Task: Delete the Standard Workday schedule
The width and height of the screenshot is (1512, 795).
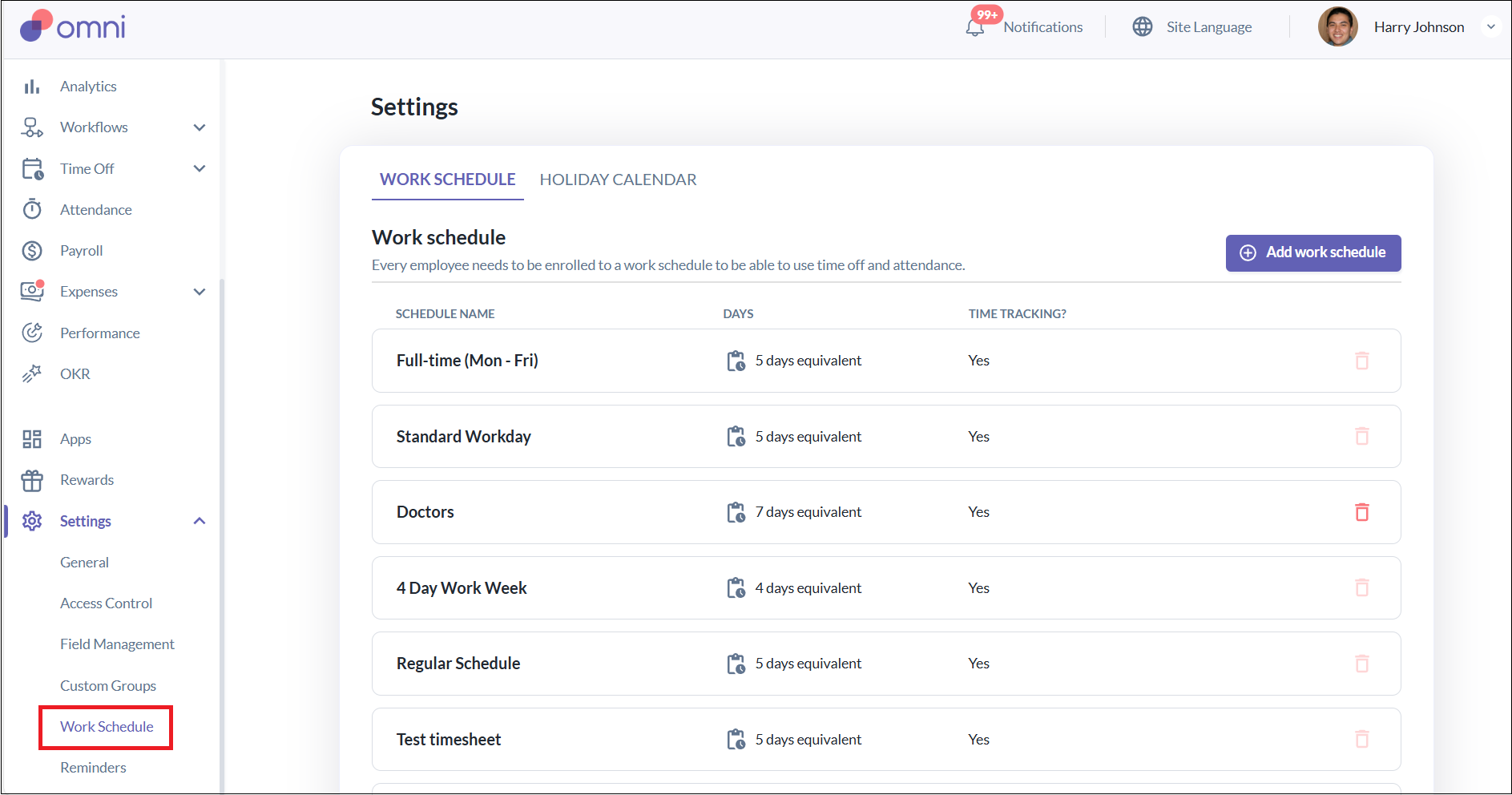Action: coord(1362,436)
